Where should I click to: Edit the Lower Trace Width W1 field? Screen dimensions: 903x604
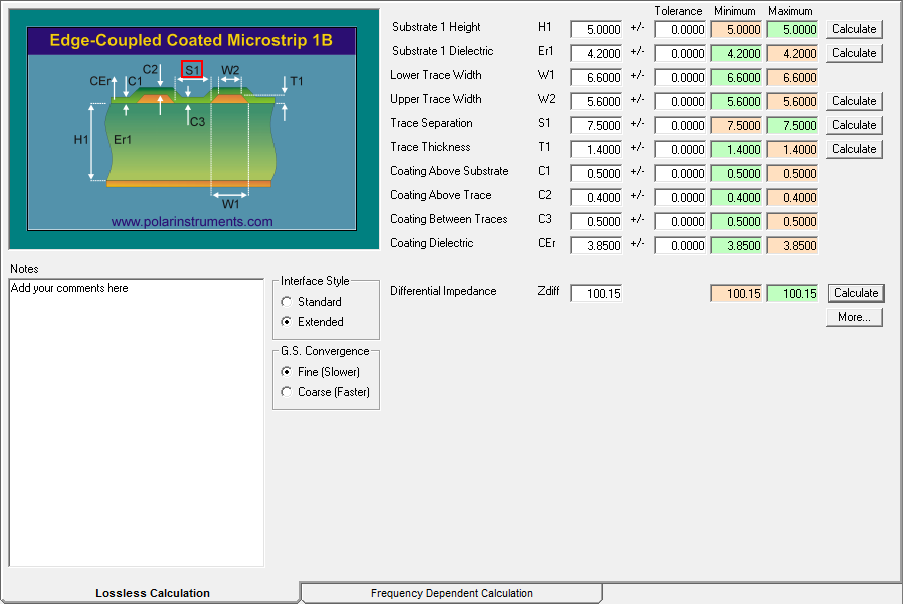click(596, 77)
